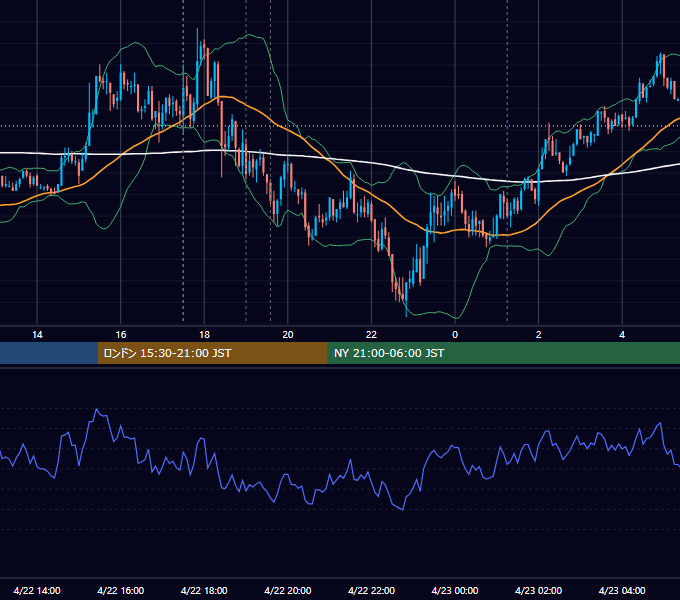
Task: Click the 4/22 14:00 date label
Action: (37, 590)
